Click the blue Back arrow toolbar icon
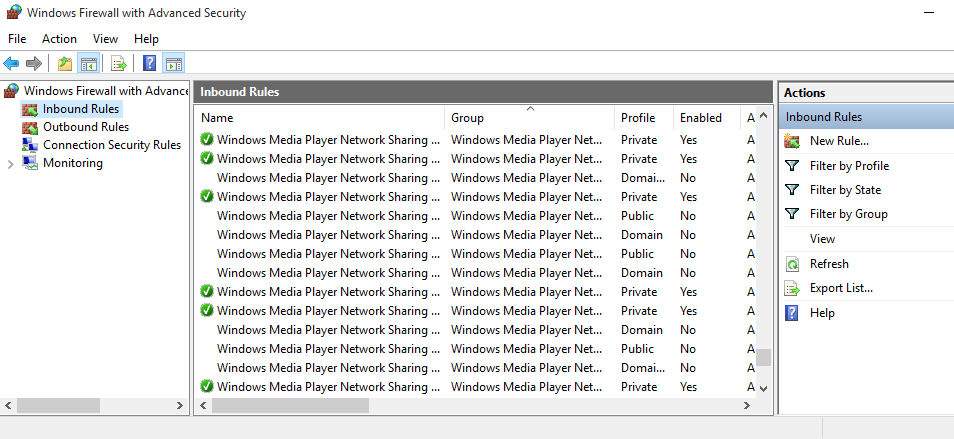 tap(11, 63)
